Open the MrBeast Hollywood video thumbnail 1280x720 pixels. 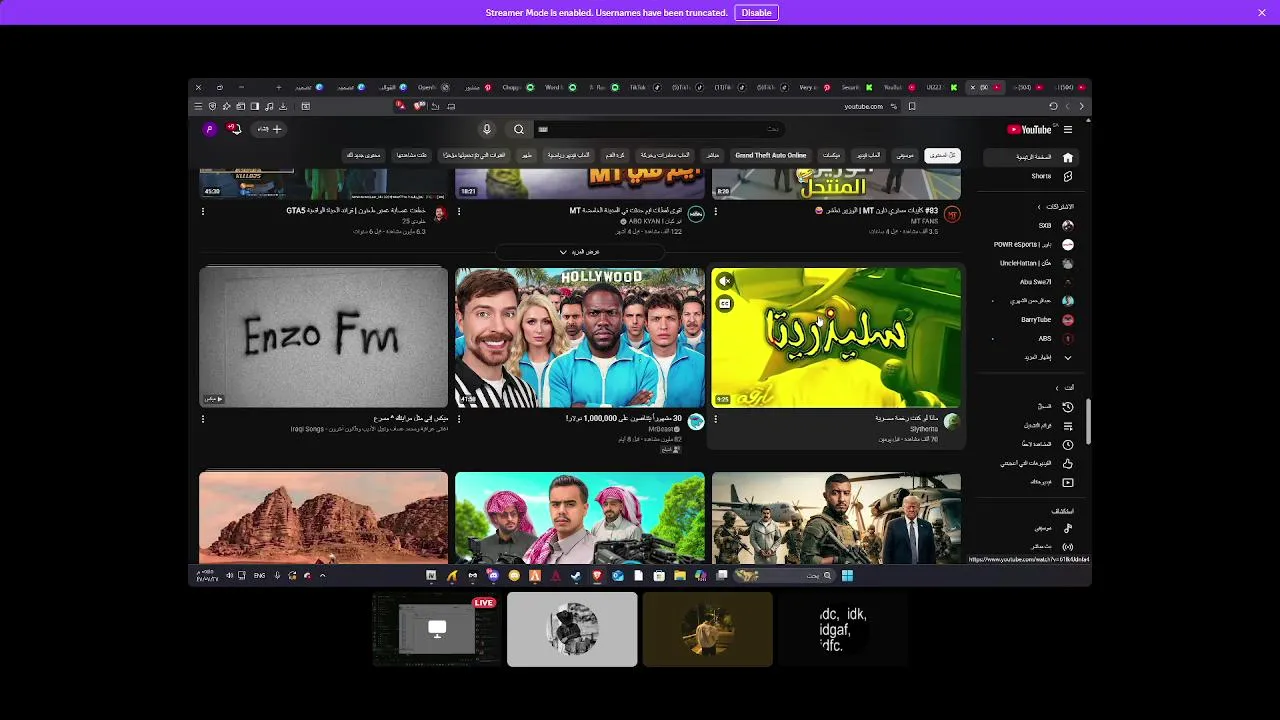pos(580,337)
